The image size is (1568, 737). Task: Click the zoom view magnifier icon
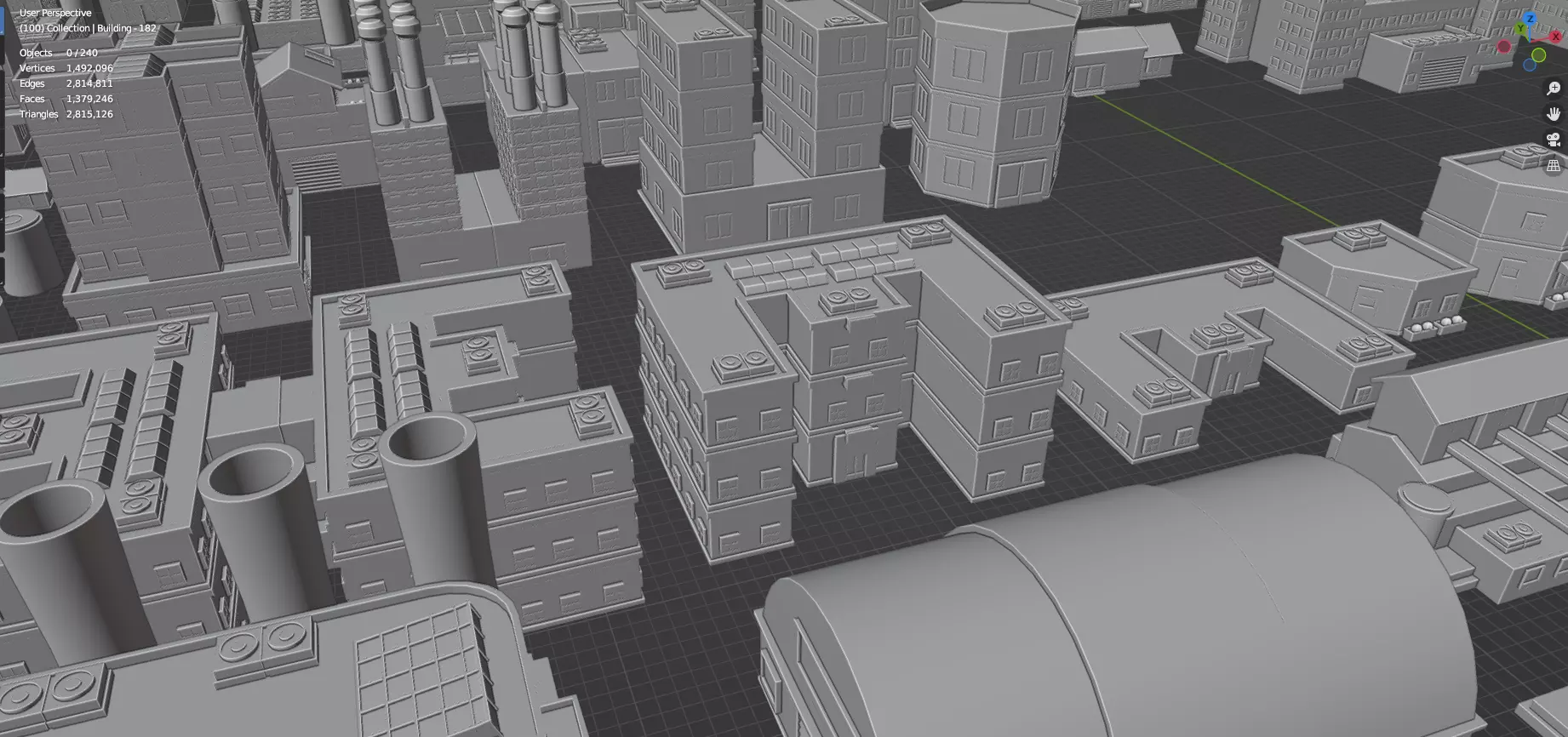click(x=1554, y=88)
